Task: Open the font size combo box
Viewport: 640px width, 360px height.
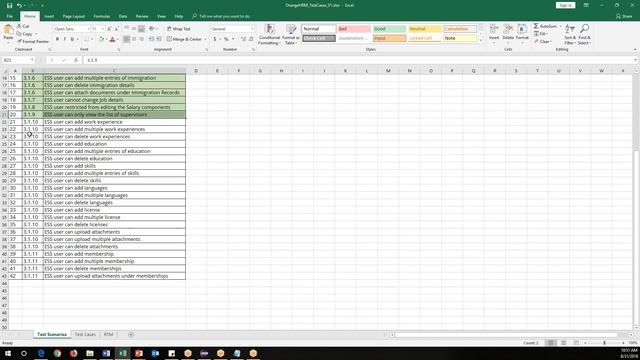Action: [x=98, y=29]
